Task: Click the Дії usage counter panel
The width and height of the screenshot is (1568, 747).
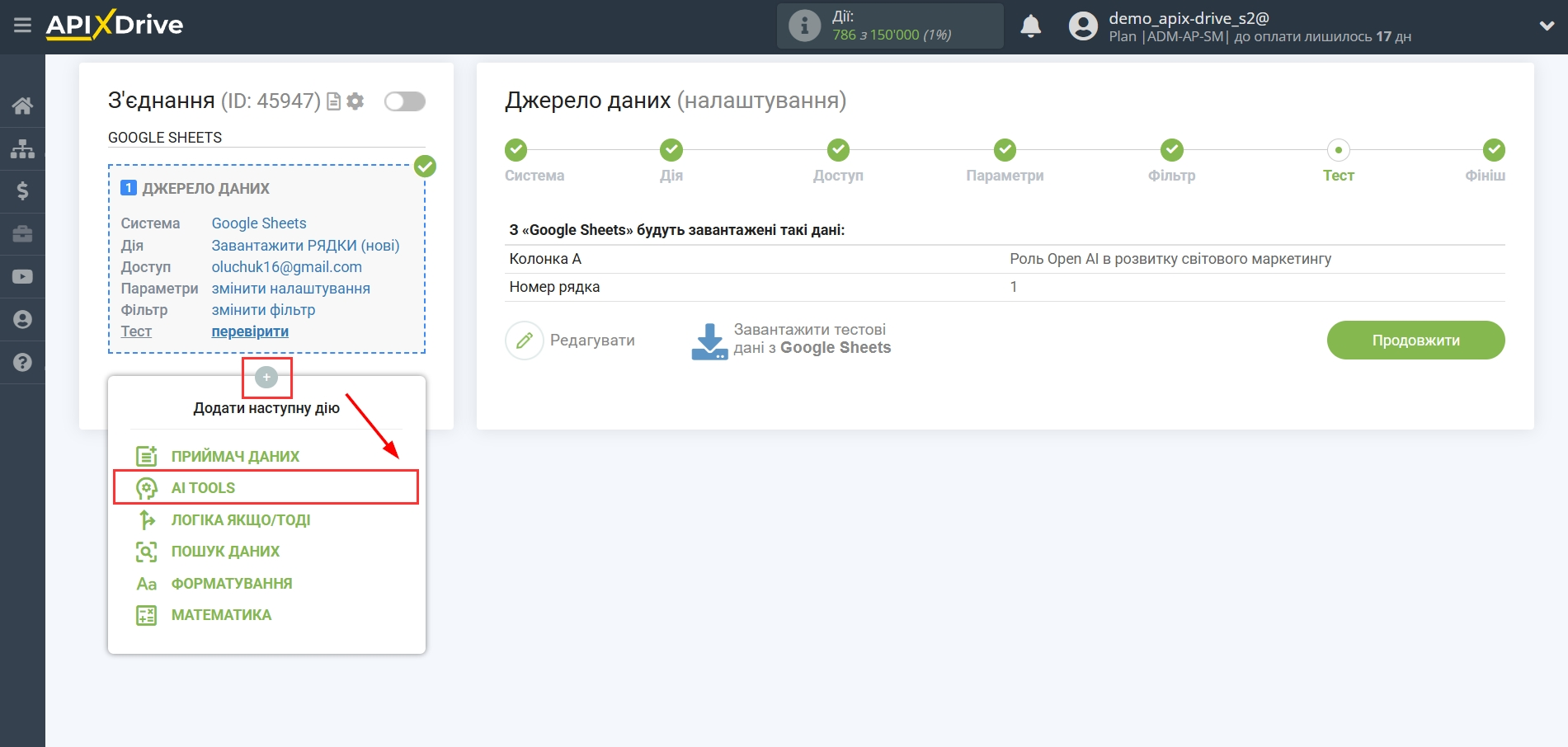Action: pos(890,26)
